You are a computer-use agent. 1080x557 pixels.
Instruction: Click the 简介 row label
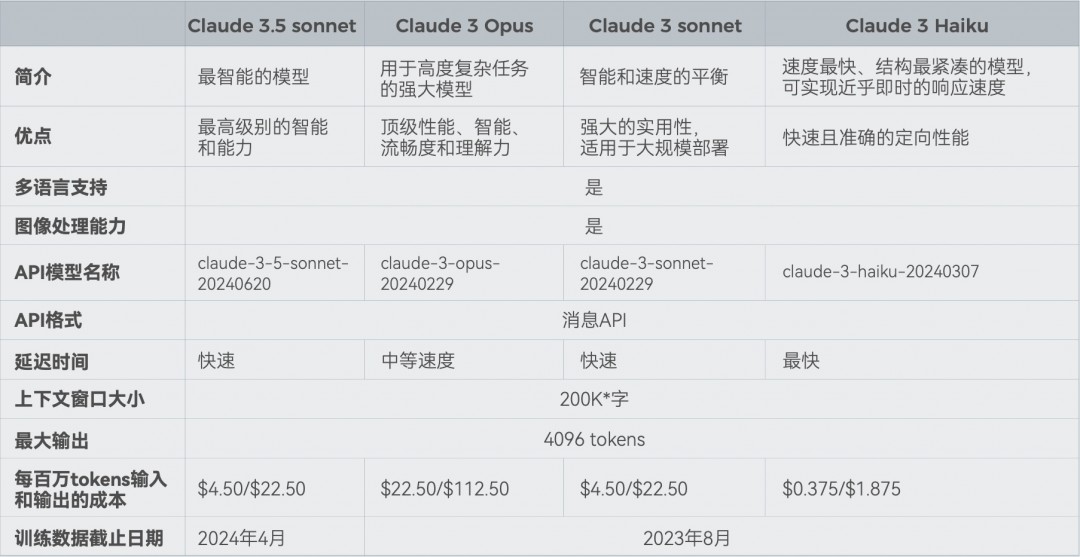[34, 78]
